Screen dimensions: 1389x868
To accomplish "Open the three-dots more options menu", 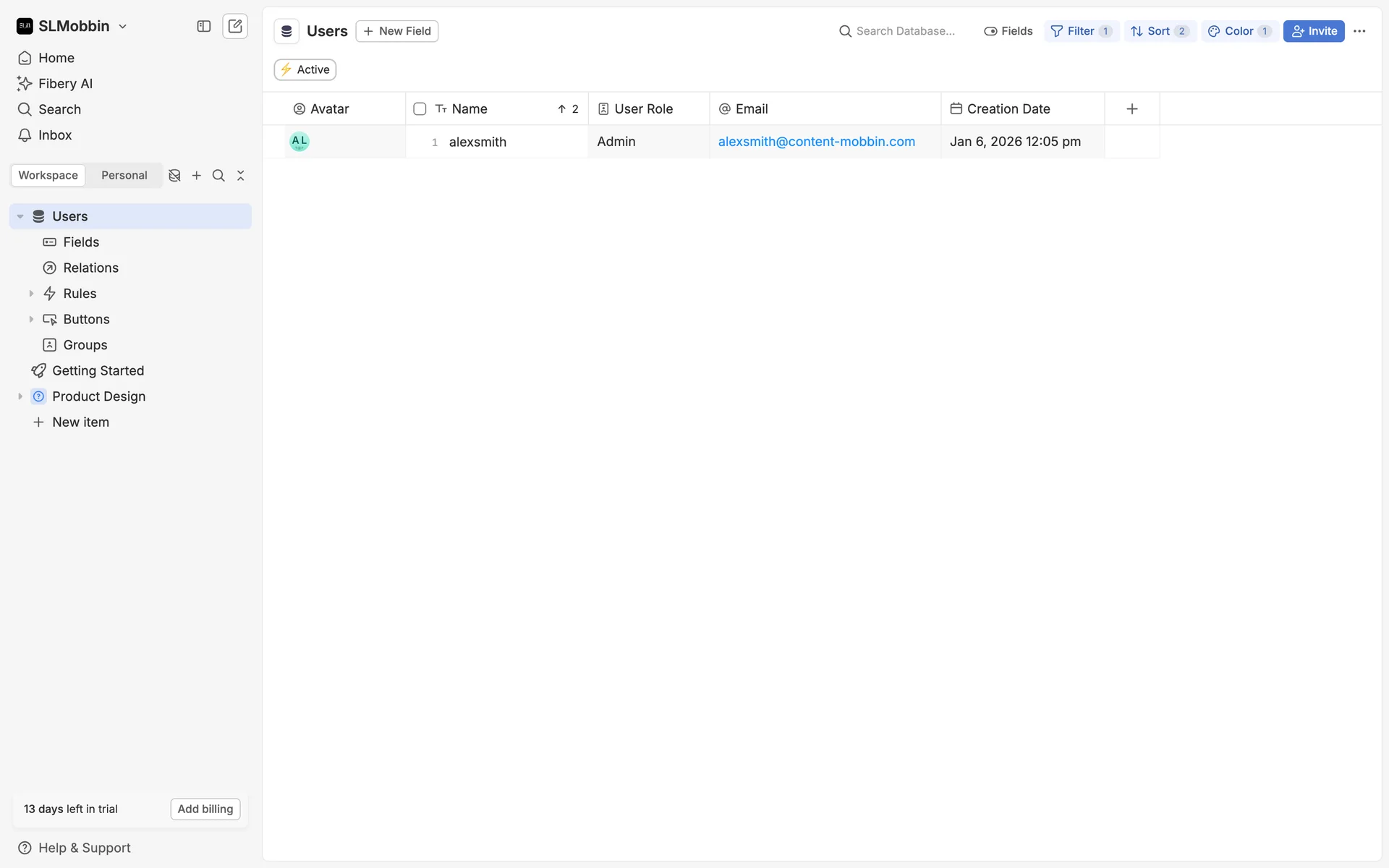I will point(1359,31).
